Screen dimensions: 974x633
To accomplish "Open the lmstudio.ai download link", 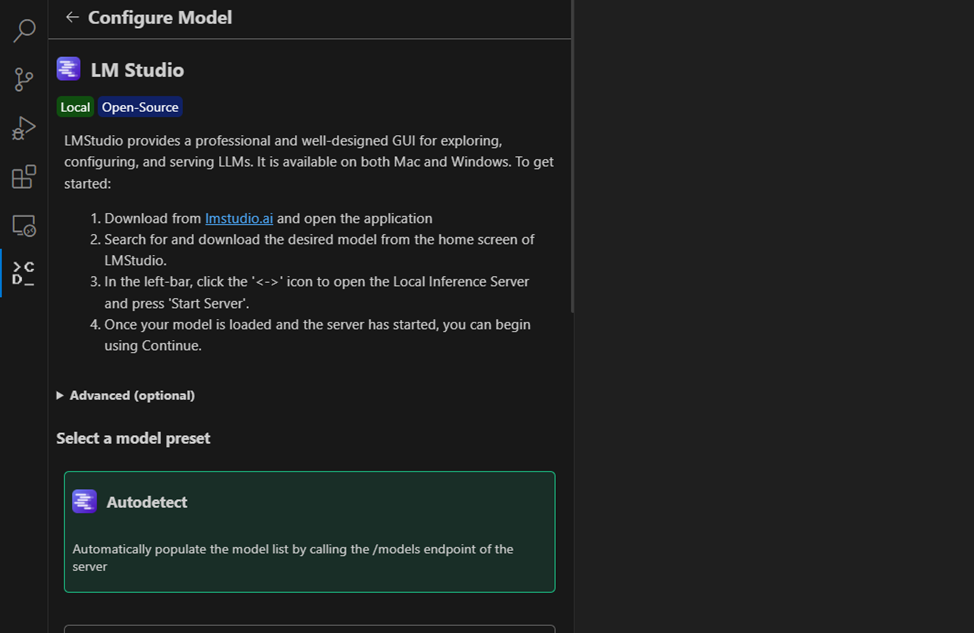I will pyautogui.click(x=239, y=218).
